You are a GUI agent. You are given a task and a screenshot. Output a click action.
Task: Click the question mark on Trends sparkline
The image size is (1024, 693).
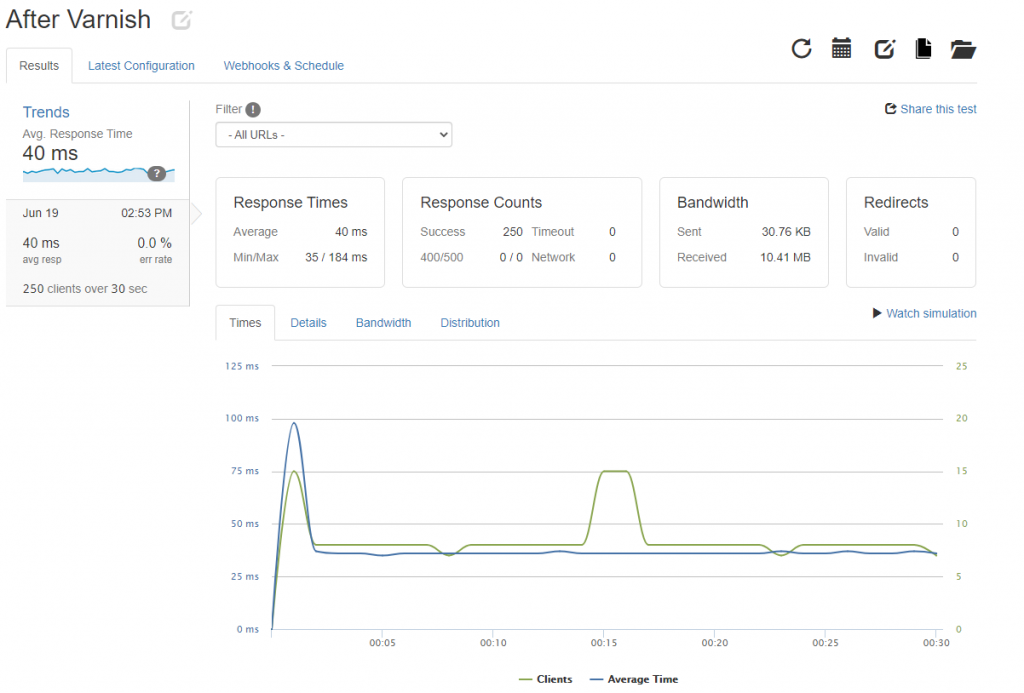coord(156,173)
